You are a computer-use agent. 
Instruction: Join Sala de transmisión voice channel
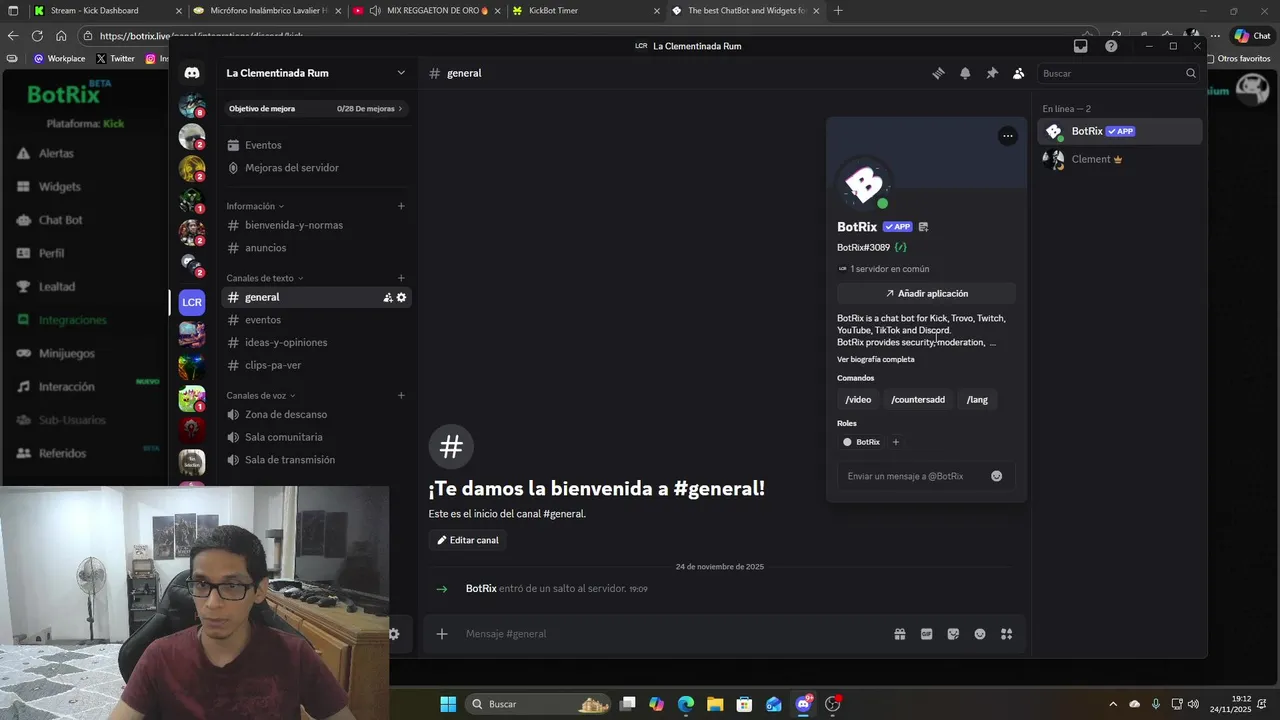[x=315, y=460]
